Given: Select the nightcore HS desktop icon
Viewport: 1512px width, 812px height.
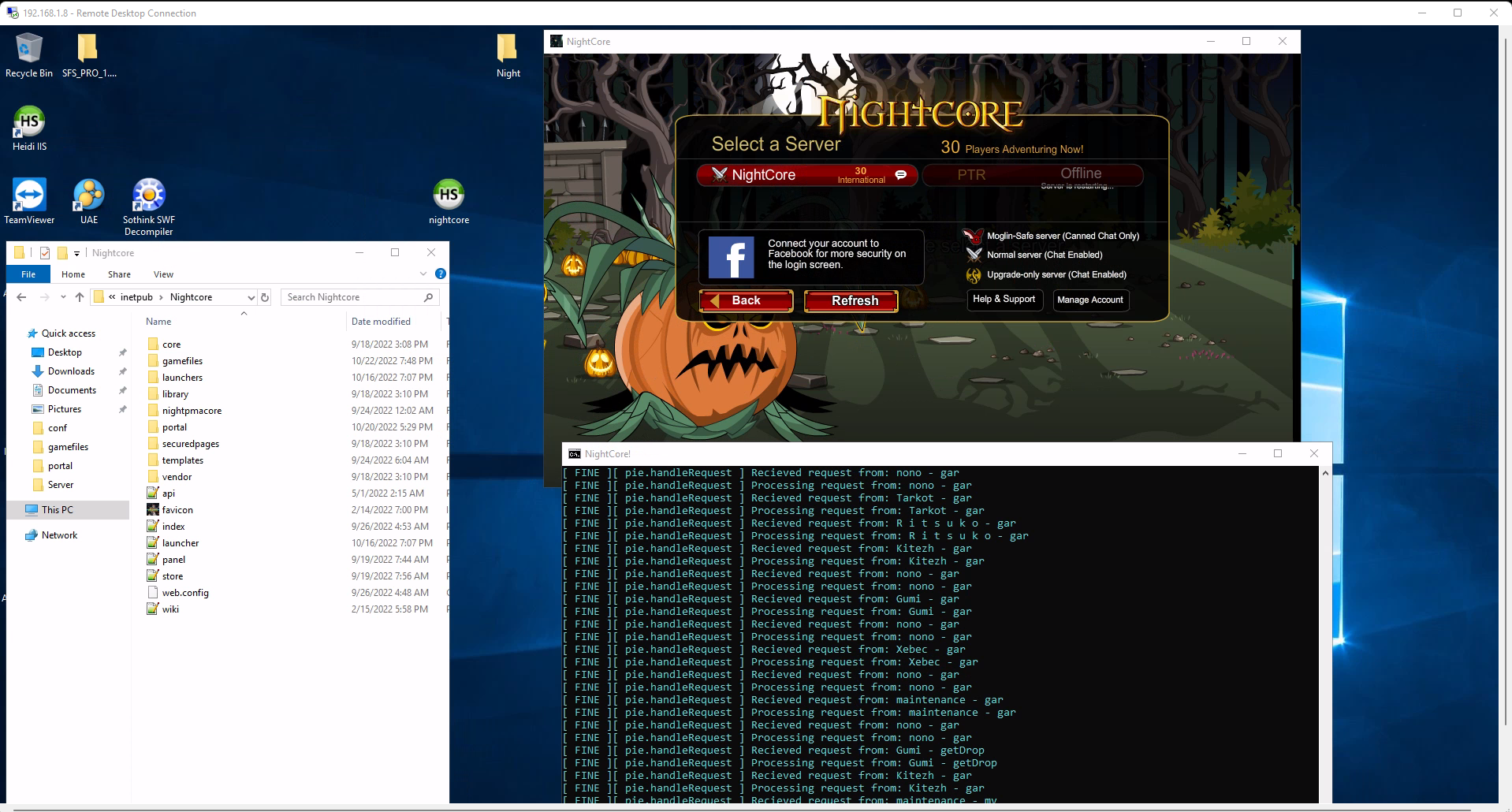Looking at the screenshot, I should coord(449,202).
